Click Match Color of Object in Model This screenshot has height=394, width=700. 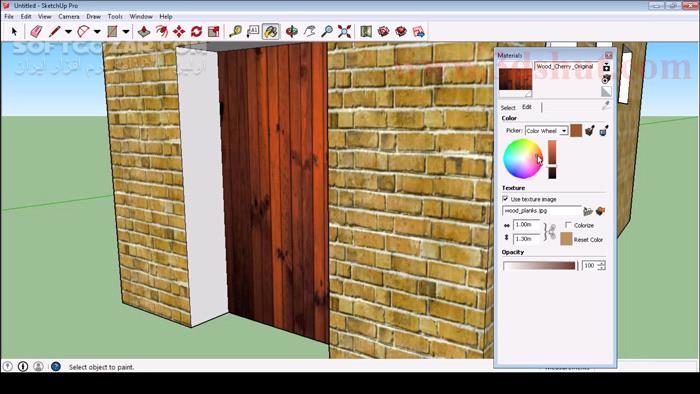(590, 131)
